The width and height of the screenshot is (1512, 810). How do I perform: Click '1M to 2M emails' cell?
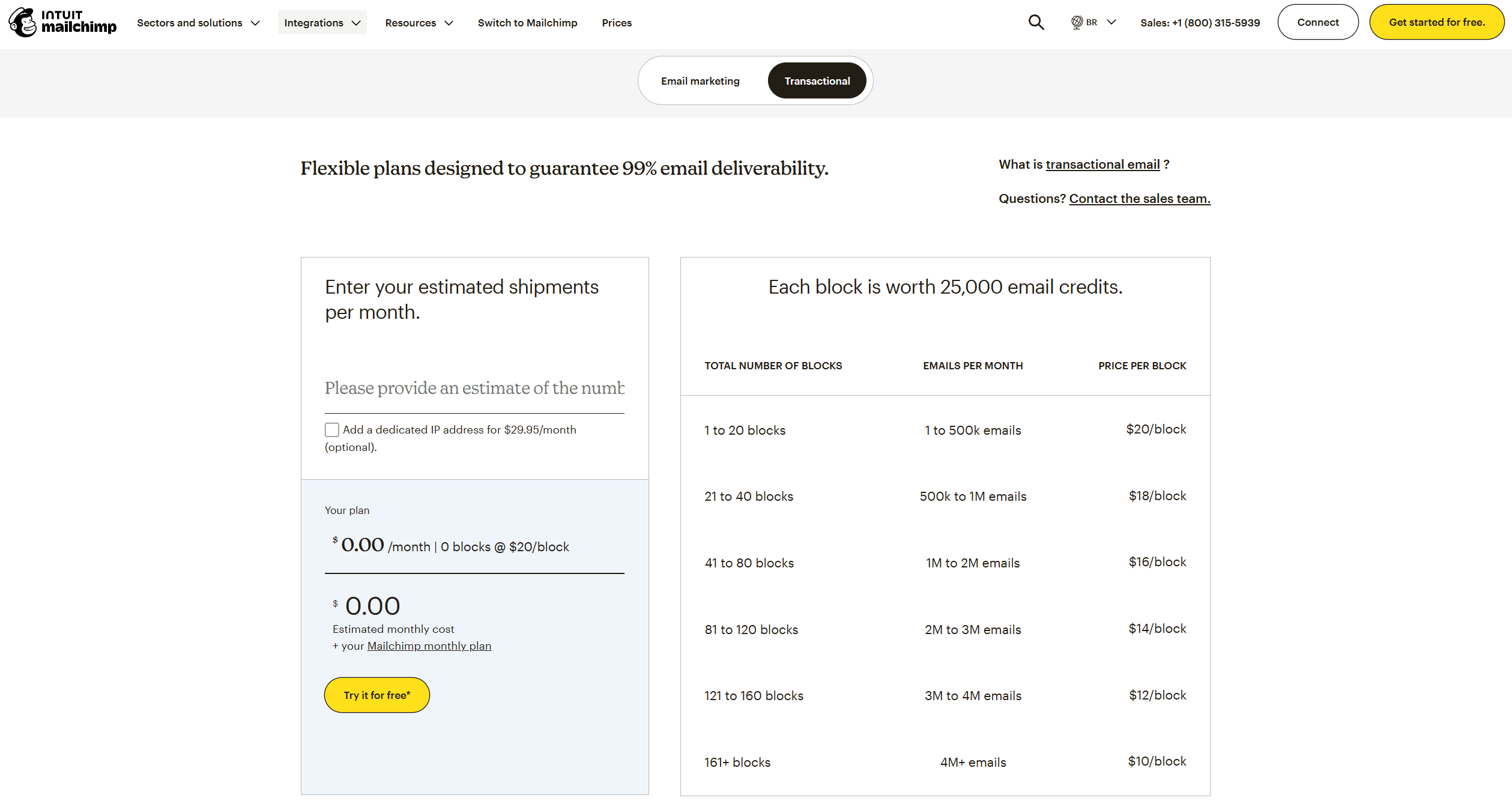click(973, 563)
